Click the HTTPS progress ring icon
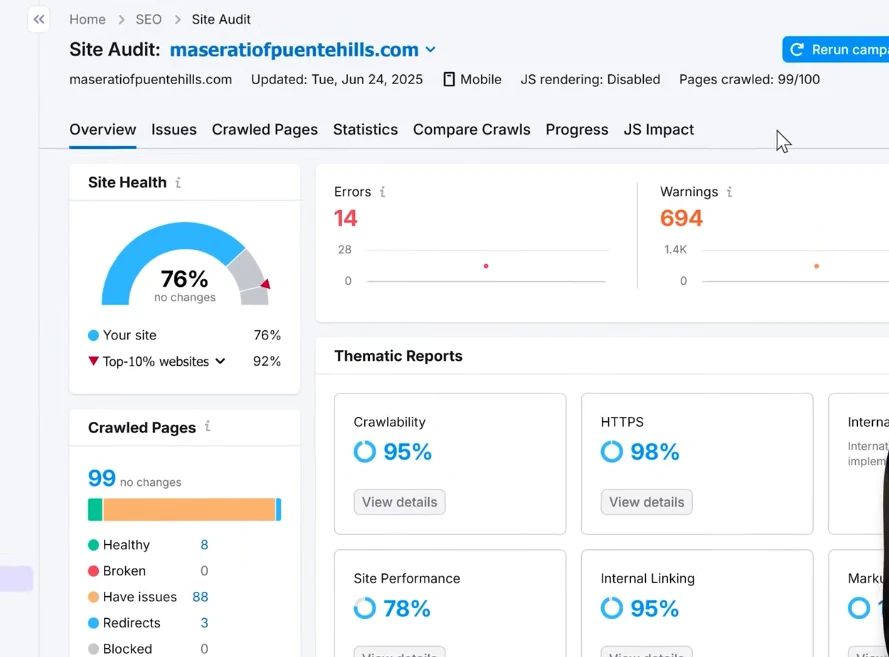889x657 pixels. click(x=612, y=452)
